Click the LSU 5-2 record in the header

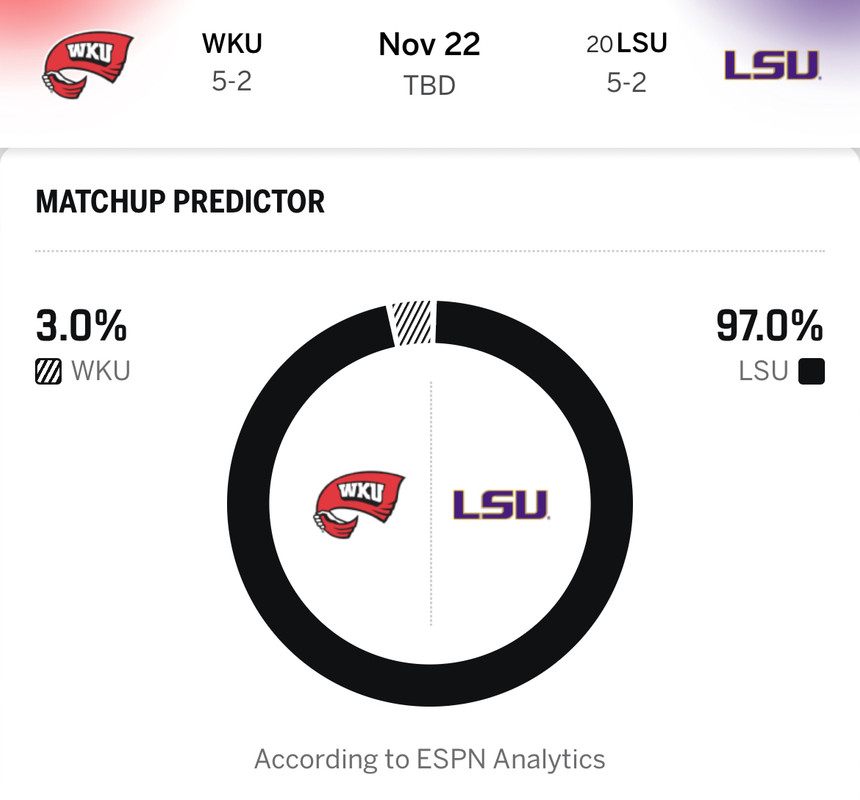click(x=626, y=82)
